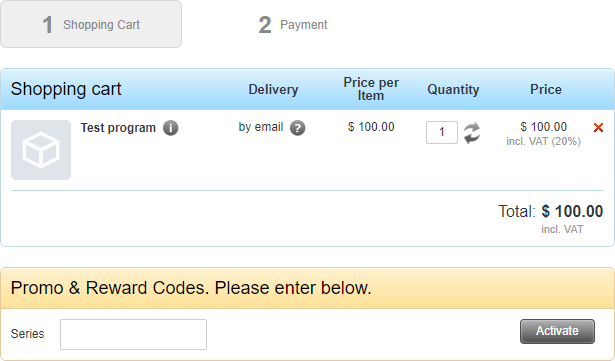The image size is (615, 361).
Task: Remove Test program with the red X
Action: point(598,128)
